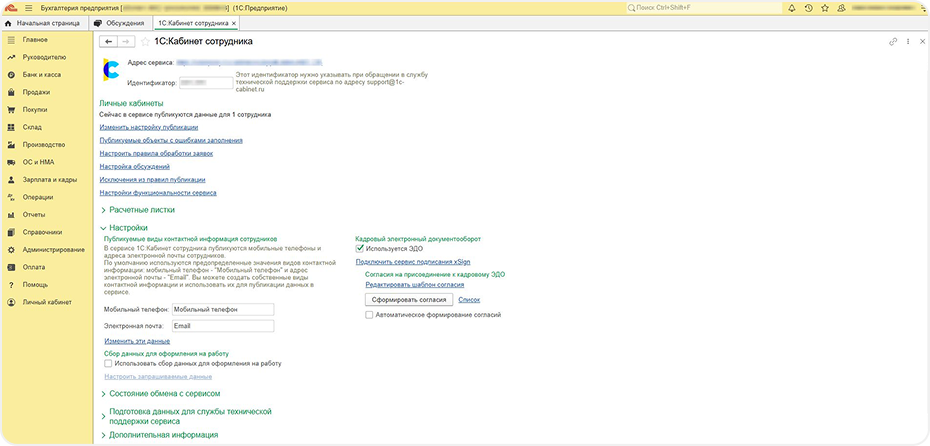Image resolution: width=930 pixels, height=446 pixels.
Task: Open Подключить сервис подписания xSign link
Action: [x=413, y=262]
